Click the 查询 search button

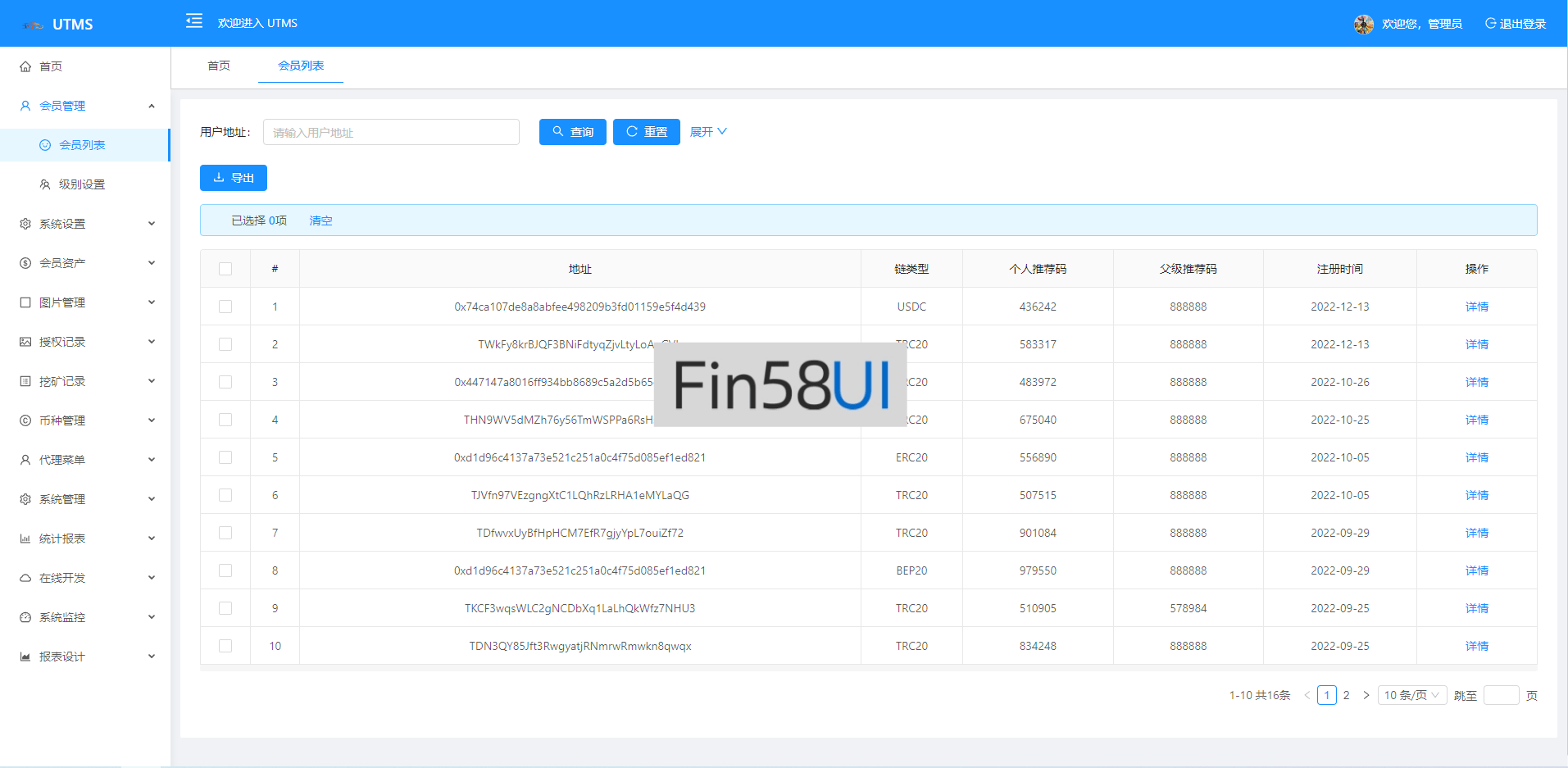pos(572,132)
